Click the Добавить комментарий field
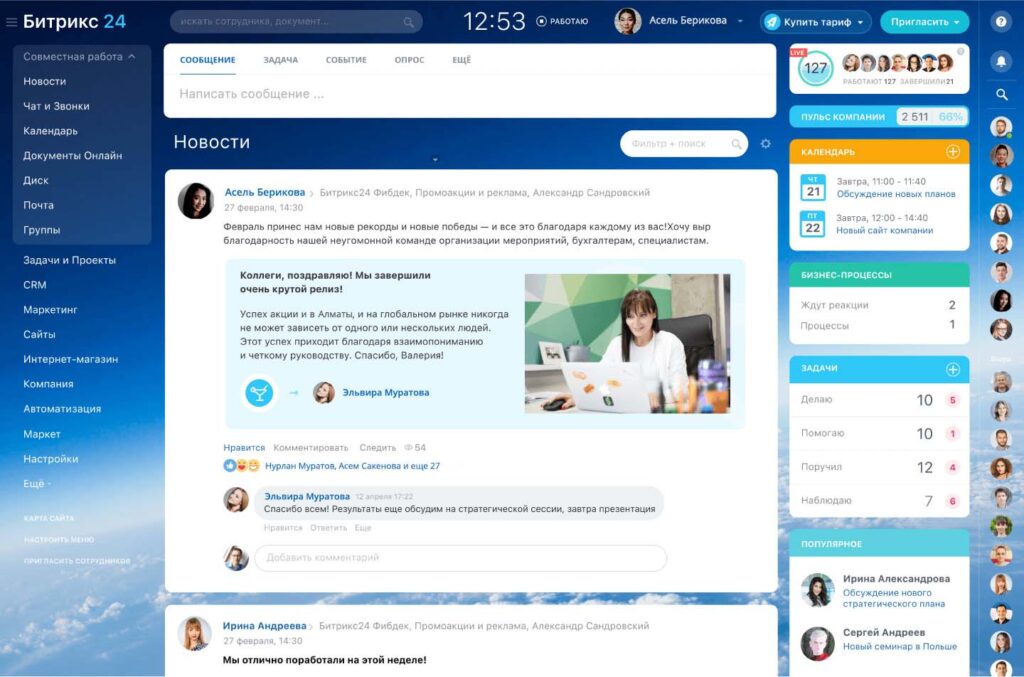The width and height of the screenshot is (1024, 677). point(460,558)
